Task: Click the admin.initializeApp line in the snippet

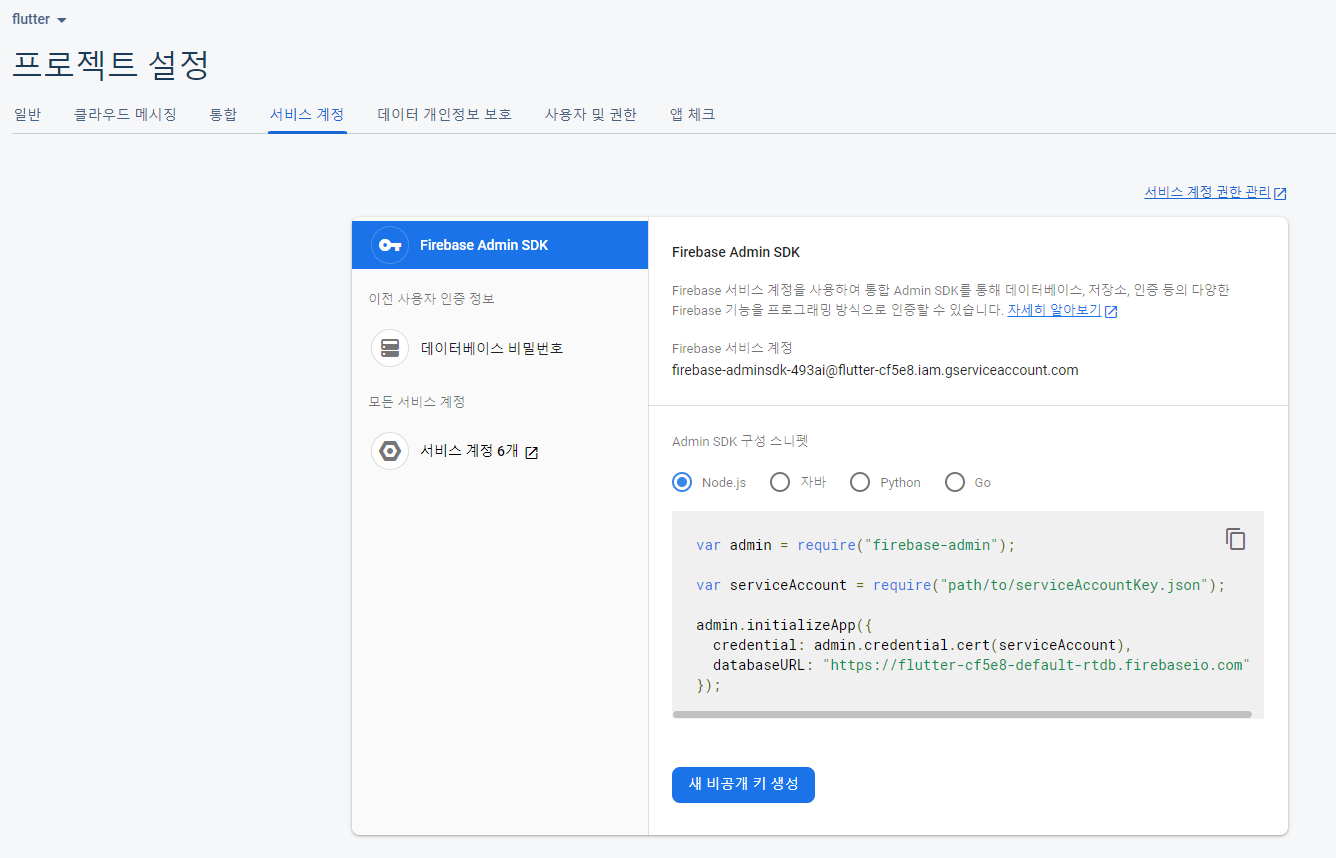Action: [785, 625]
